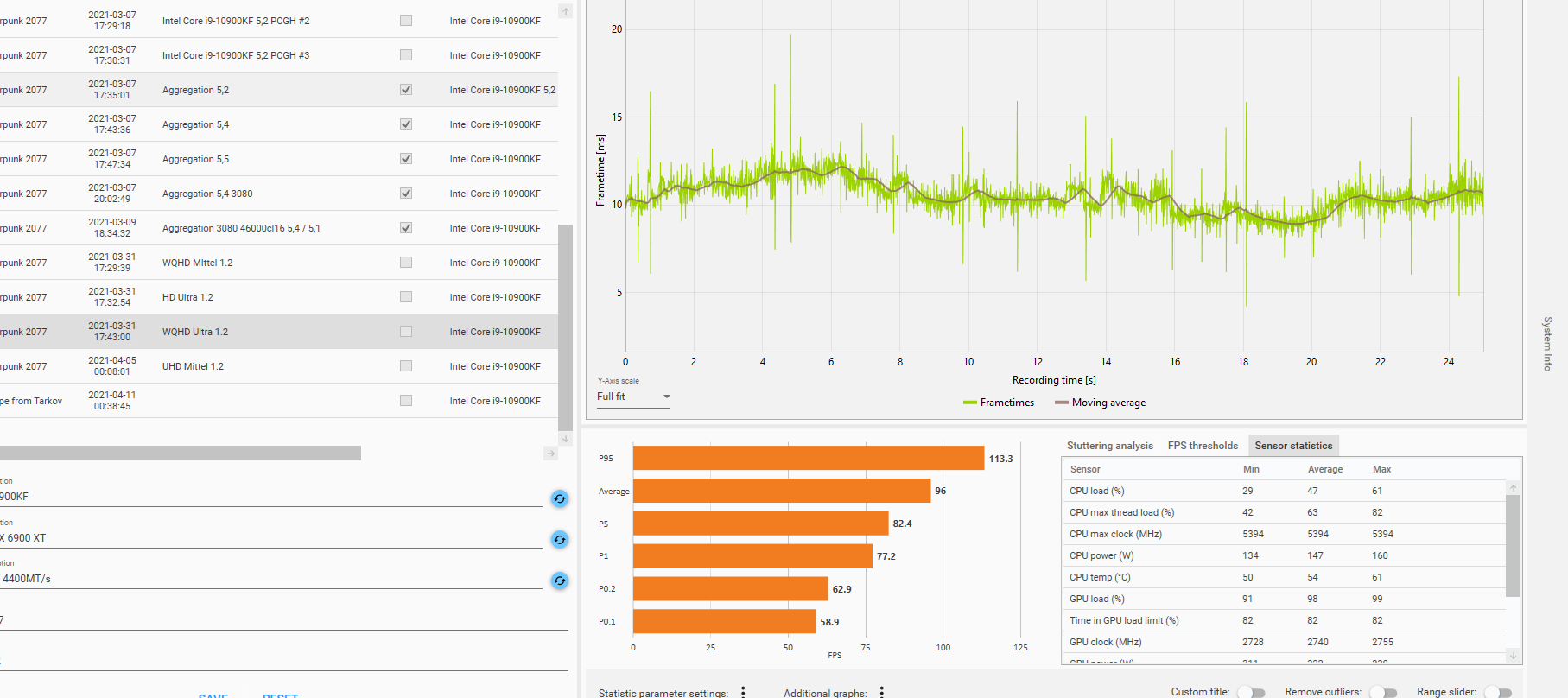Enable the Custom title toggle
The width and height of the screenshot is (1568, 698).
[1251, 692]
